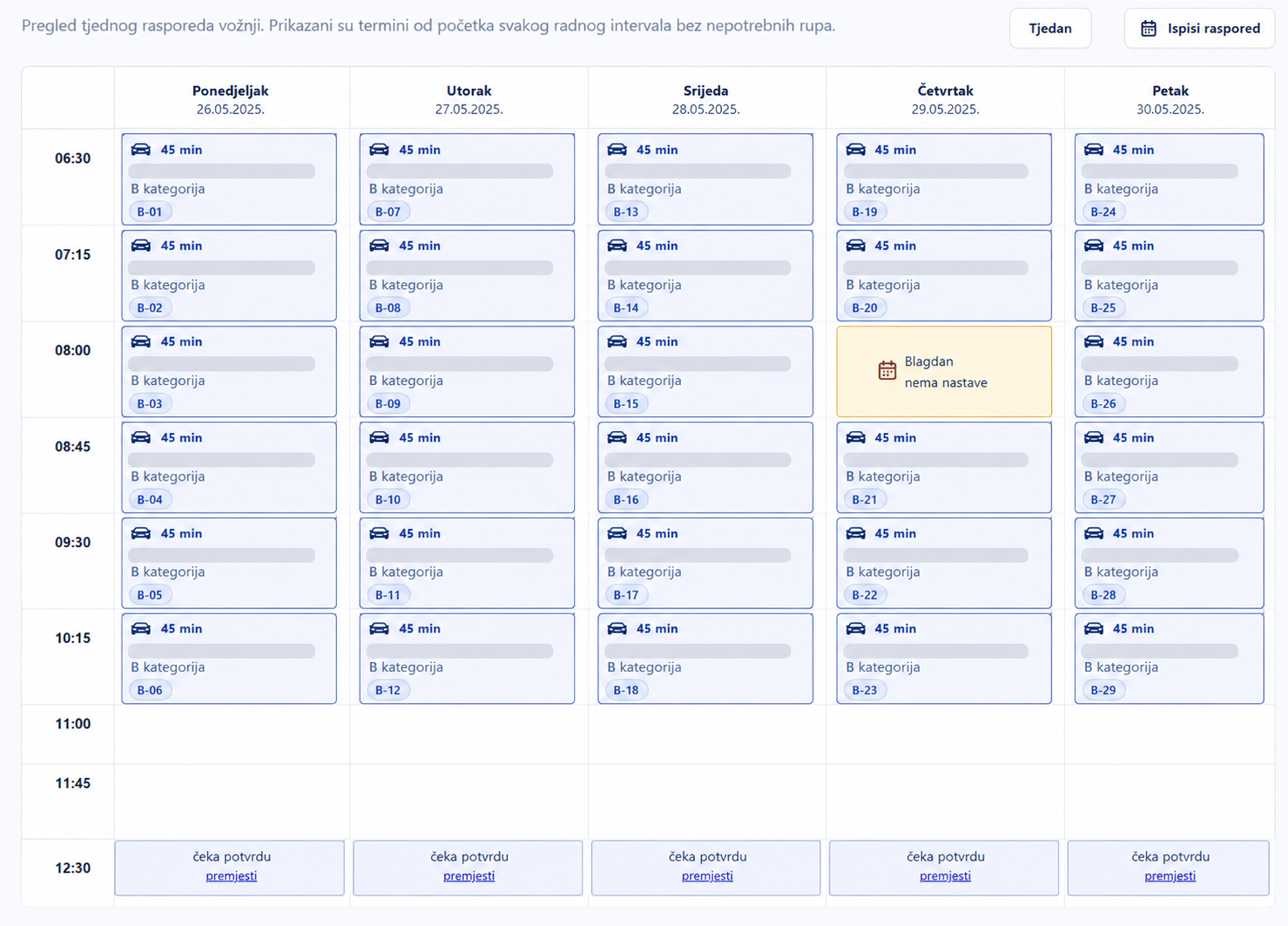Click the Petak column header

click(x=1170, y=99)
